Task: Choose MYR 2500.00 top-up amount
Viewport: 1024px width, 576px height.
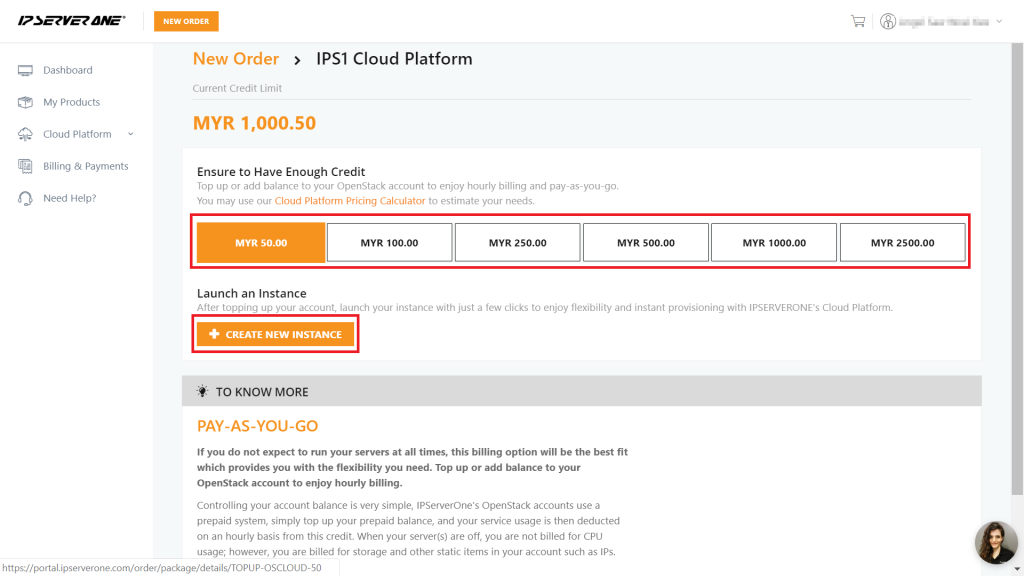Action: click(x=903, y=242)
